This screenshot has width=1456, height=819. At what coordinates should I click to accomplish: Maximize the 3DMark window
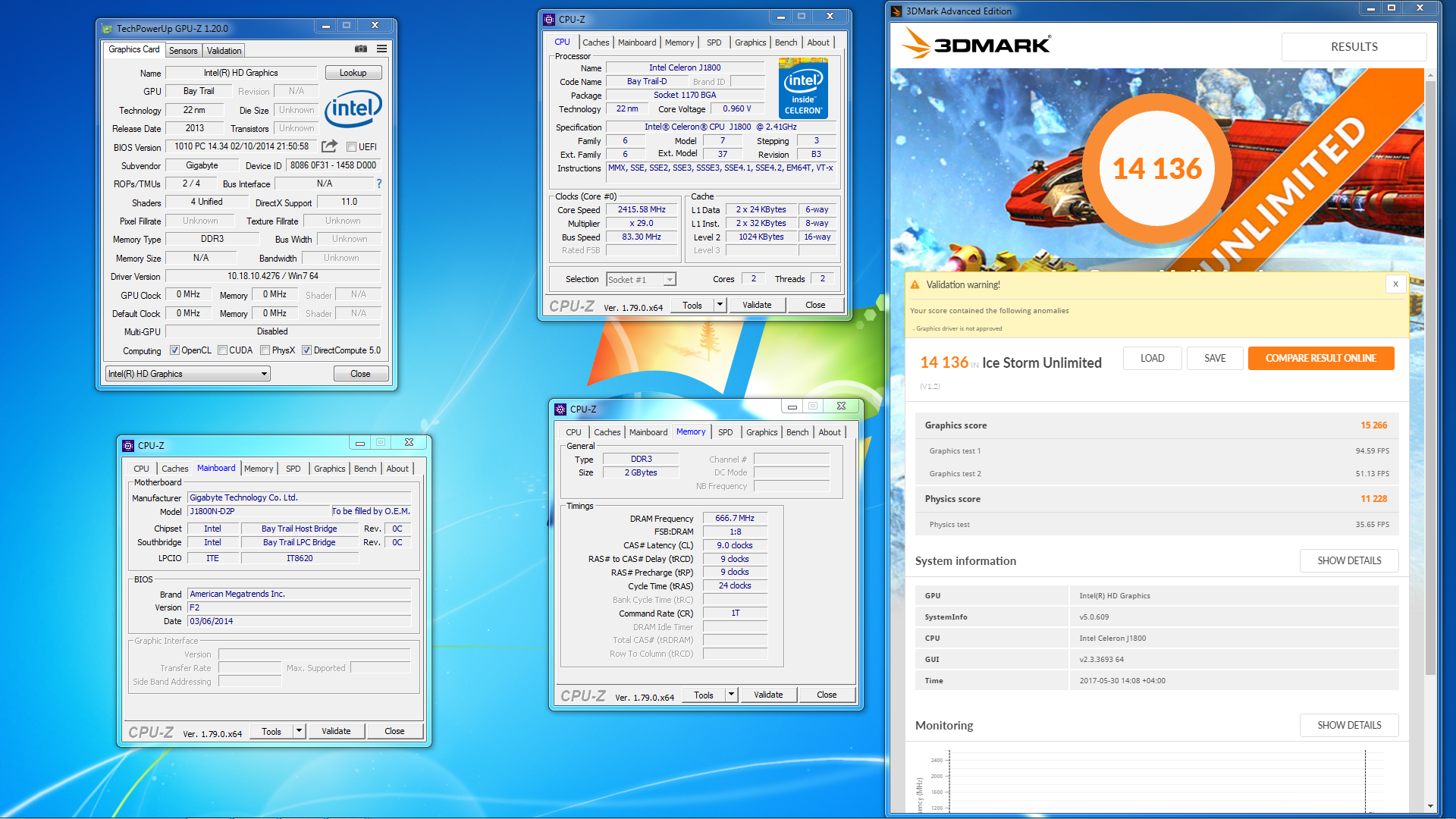(x=1392, y=8)
